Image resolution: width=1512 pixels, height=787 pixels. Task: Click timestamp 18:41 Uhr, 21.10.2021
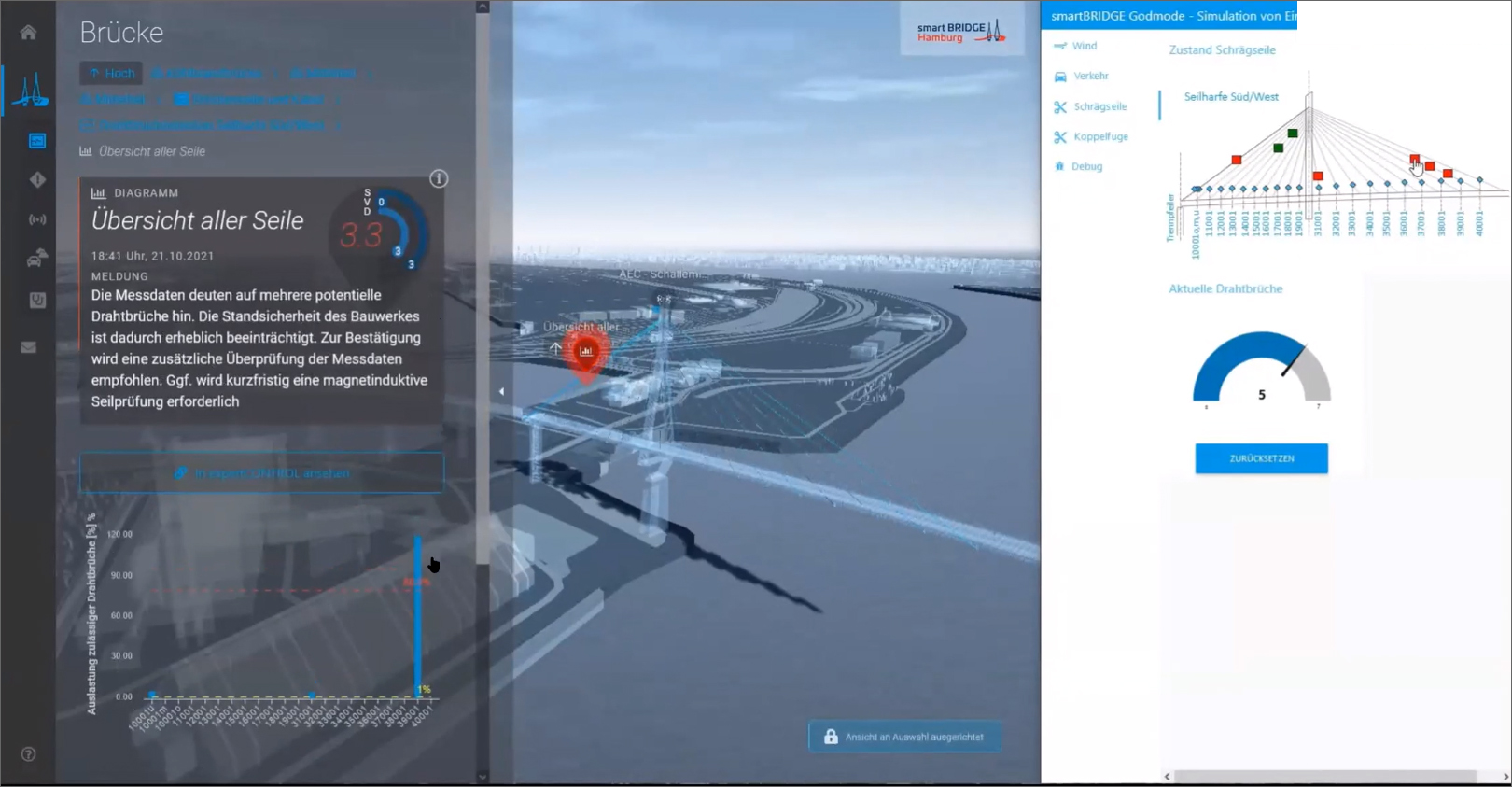pos(152,256)
